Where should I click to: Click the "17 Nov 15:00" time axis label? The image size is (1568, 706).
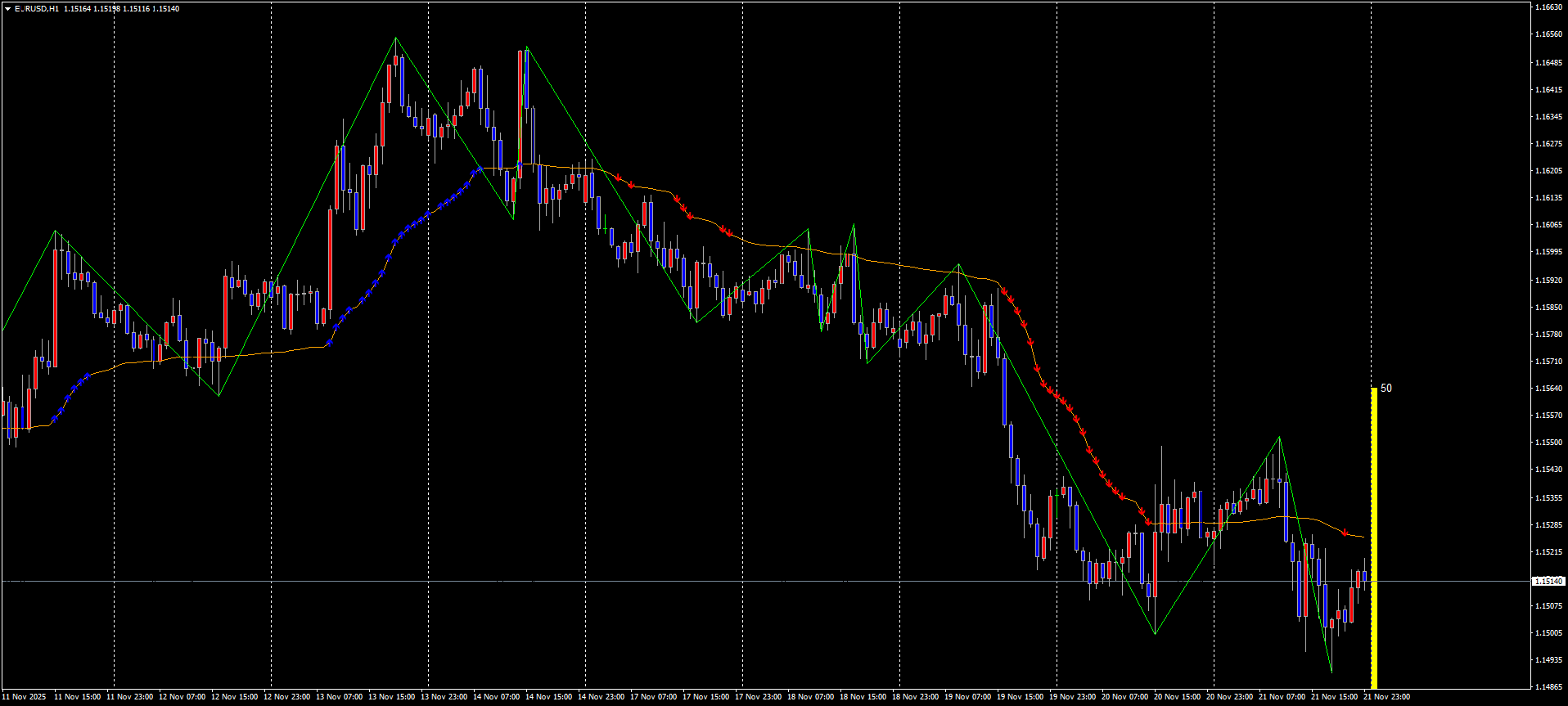[x=705, y=697]
